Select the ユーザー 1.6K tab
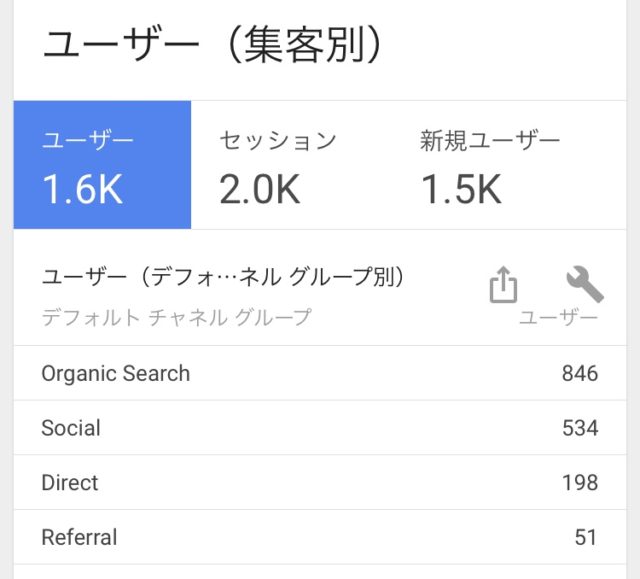The height and width of the screenshot is (579, 640). click(102, 165)
